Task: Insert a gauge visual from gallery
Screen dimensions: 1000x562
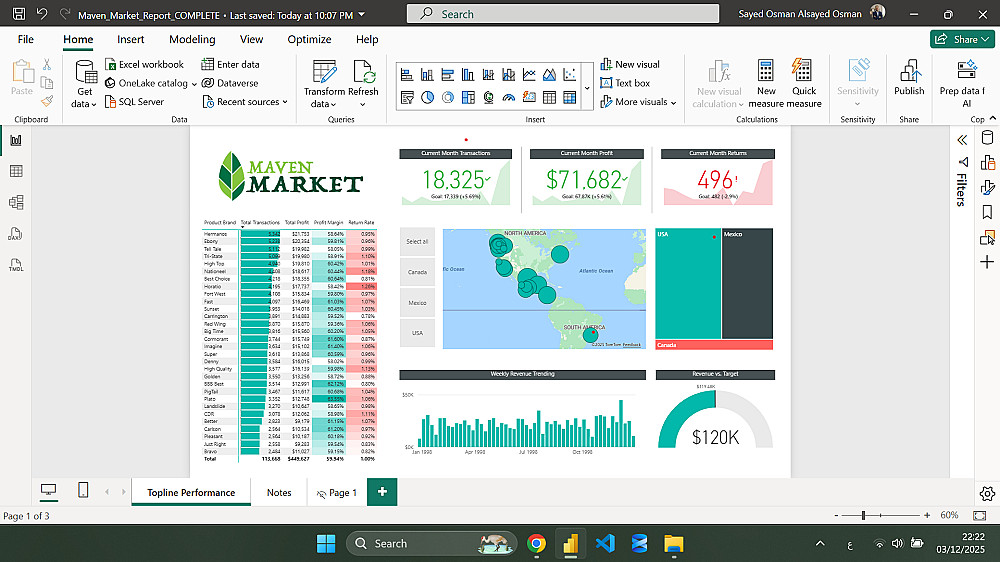Action: coord(509,98)
